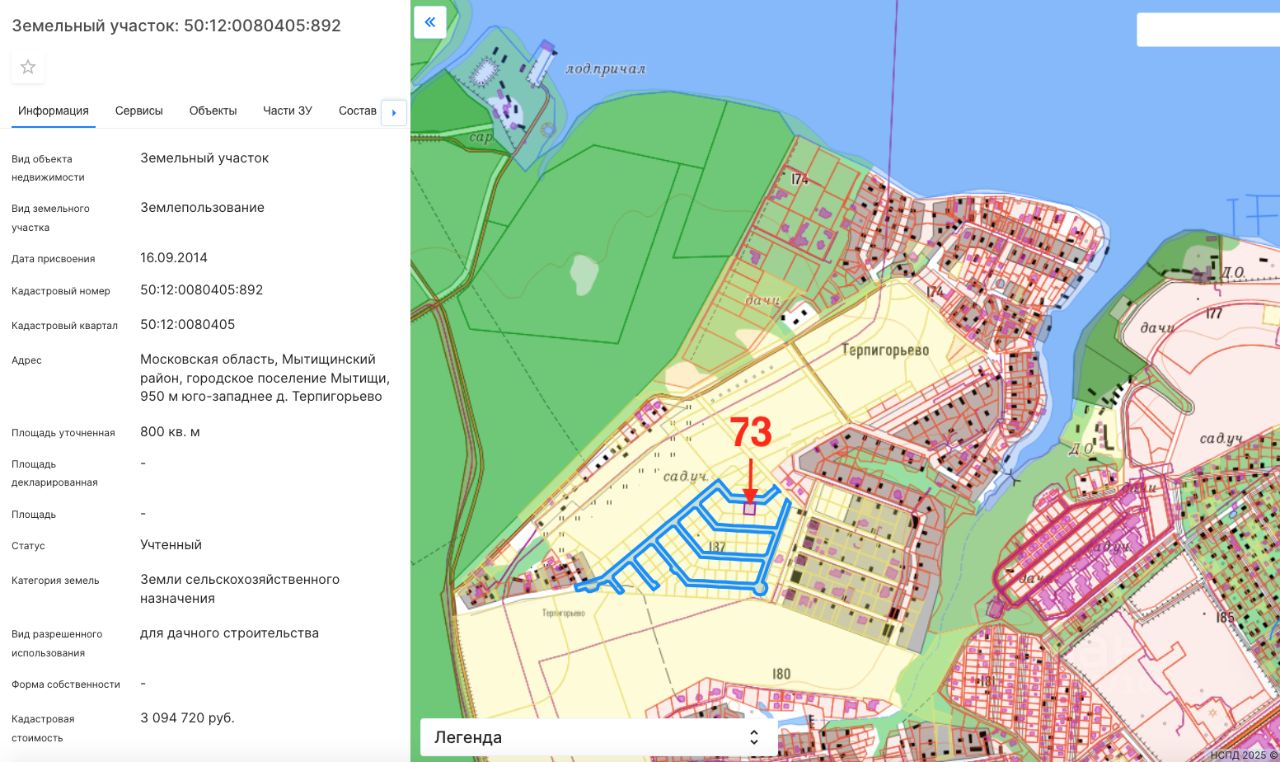The image size is (1280, 762).
Task: Open the Состав tab
Action: [x=358, y=111]
